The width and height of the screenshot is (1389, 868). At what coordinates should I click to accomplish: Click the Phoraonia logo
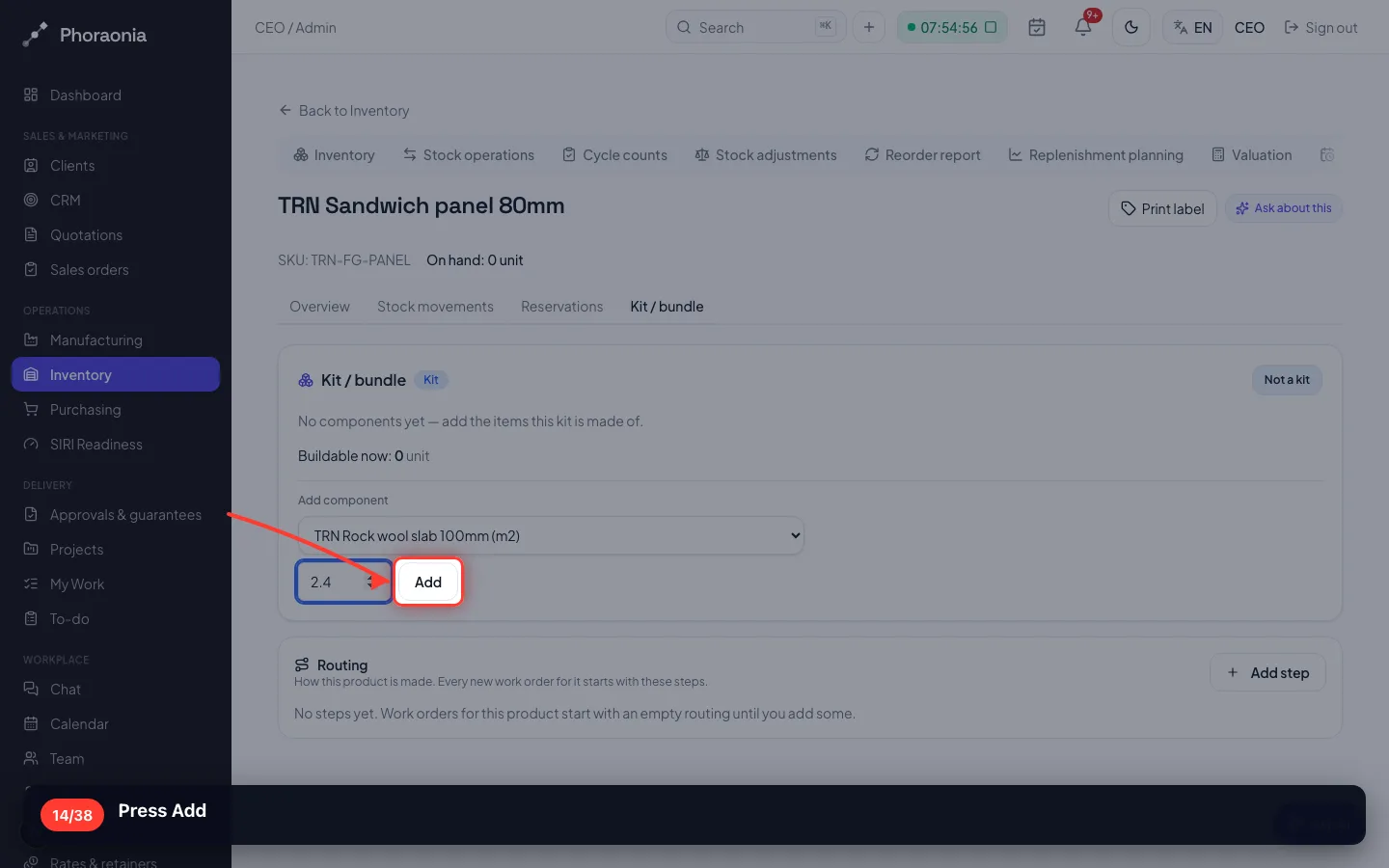(x=85, y=35)
